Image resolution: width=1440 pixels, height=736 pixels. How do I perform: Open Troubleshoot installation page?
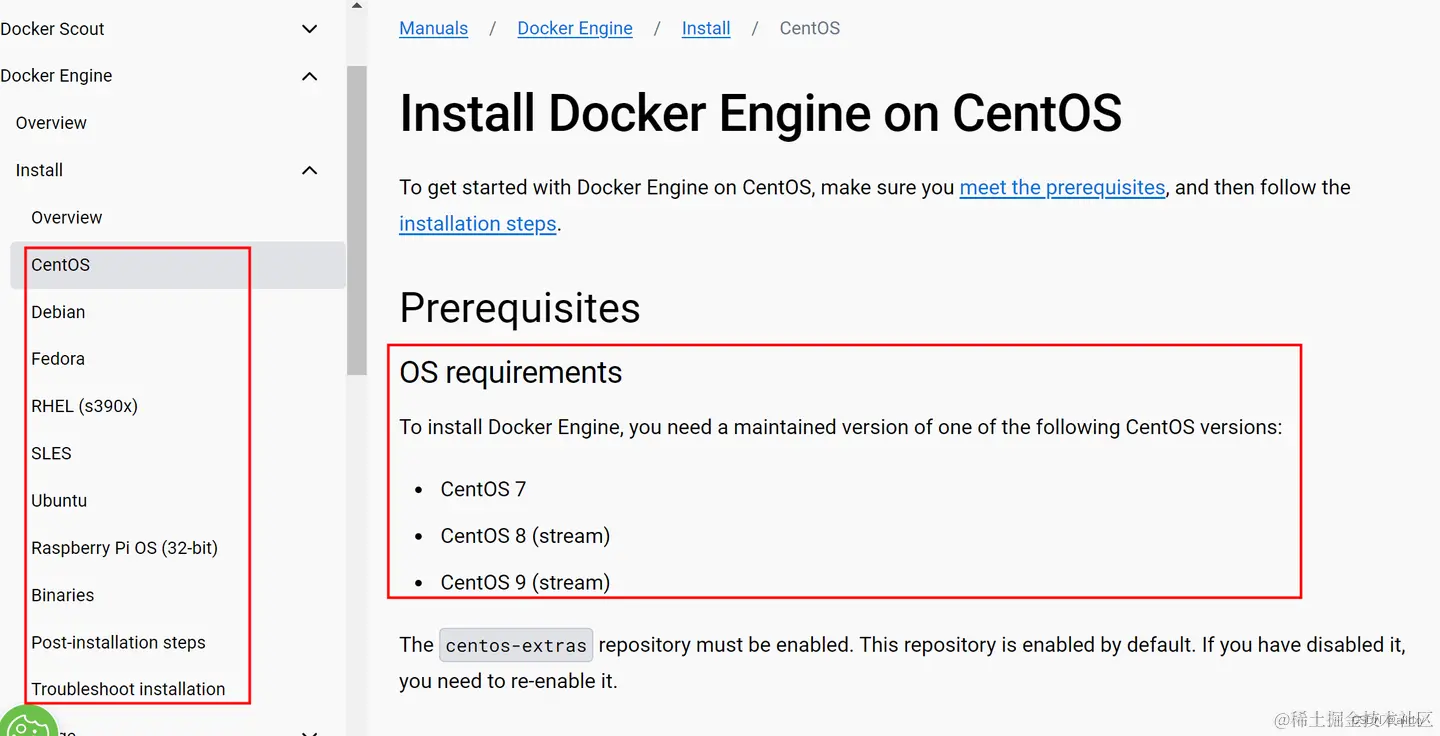click(x=128, y=689)
